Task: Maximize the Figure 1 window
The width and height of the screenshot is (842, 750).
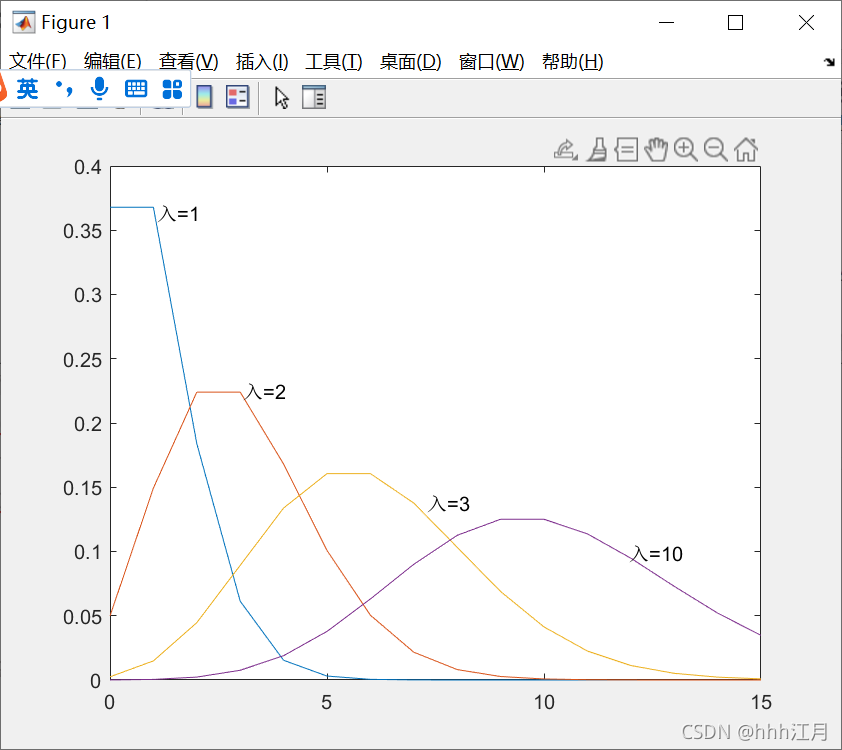Action: (x=735, y=23)
